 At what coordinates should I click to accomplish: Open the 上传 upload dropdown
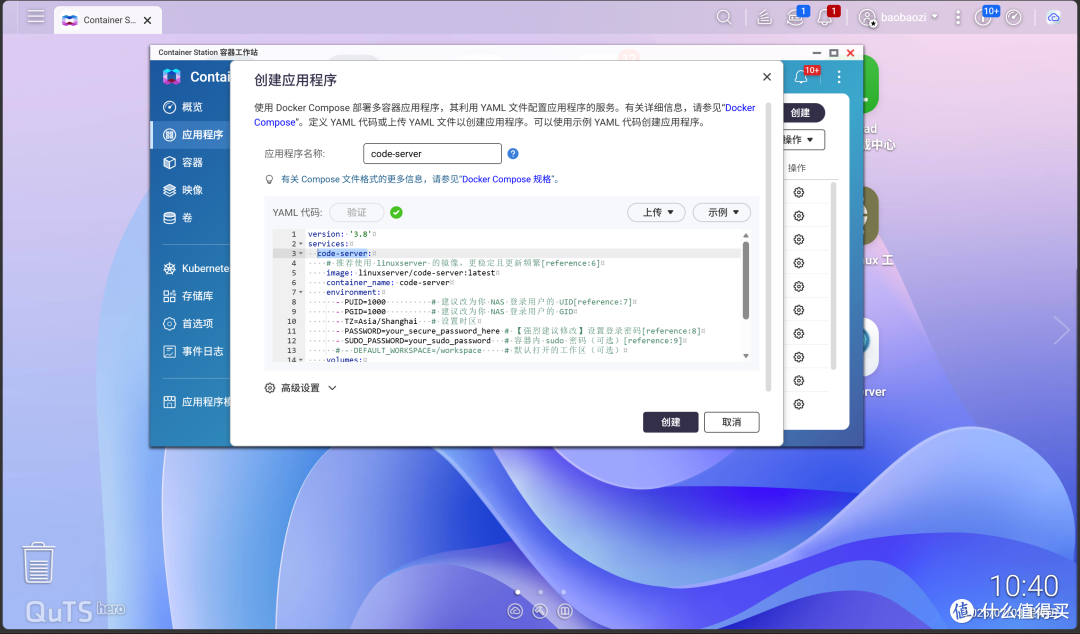pyautogui.click(x=656, y=212)
